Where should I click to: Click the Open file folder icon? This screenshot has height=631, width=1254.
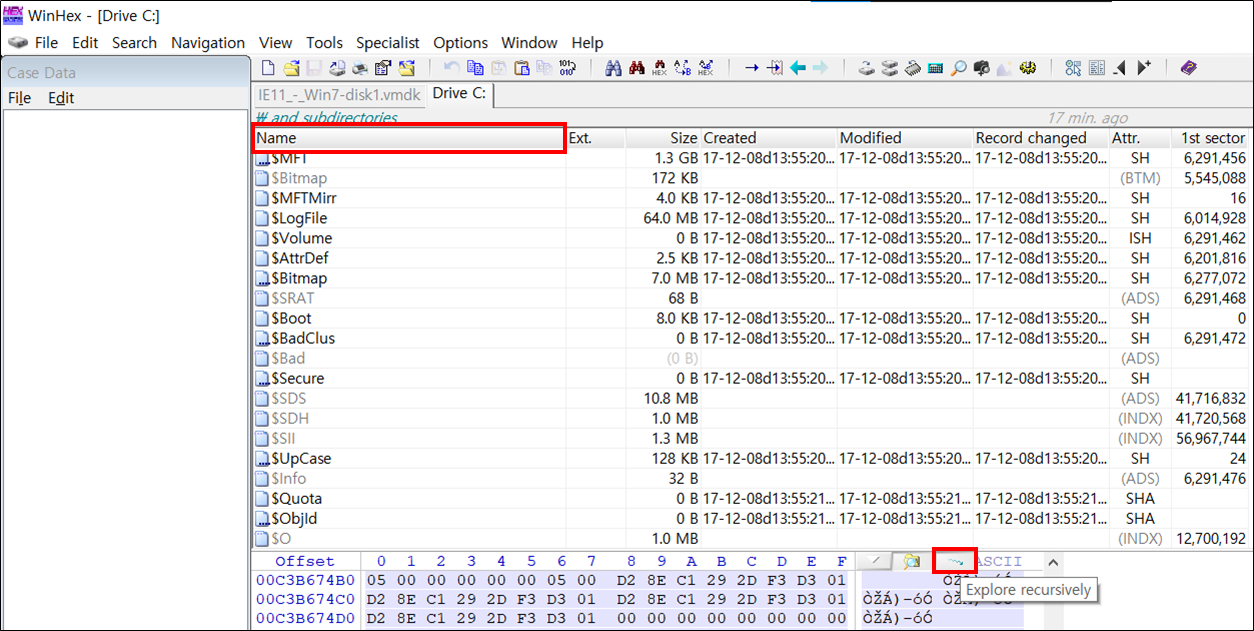click(291, 68)
